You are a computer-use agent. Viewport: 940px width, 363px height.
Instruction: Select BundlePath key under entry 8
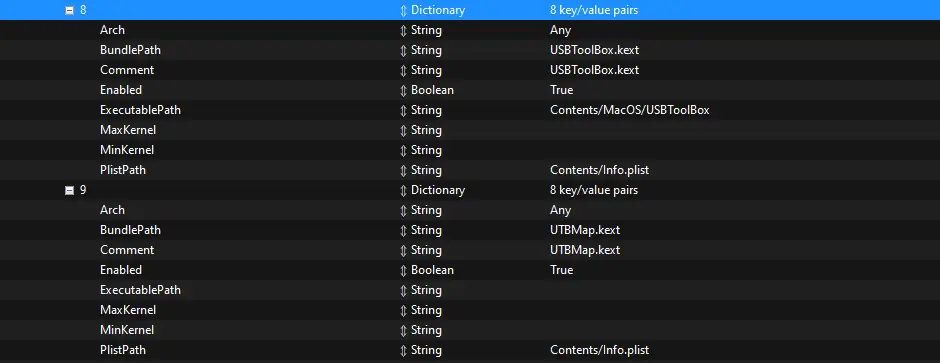(x=130, y=50)
